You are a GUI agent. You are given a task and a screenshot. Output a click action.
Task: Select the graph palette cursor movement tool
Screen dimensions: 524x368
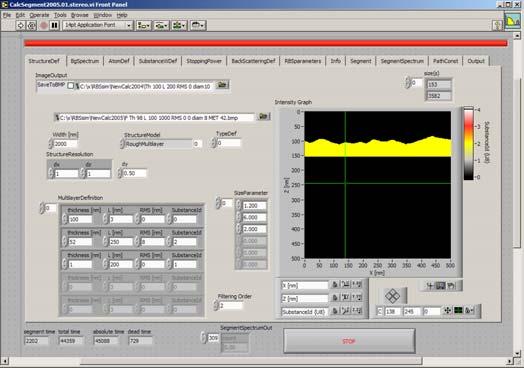coord(430,286)
